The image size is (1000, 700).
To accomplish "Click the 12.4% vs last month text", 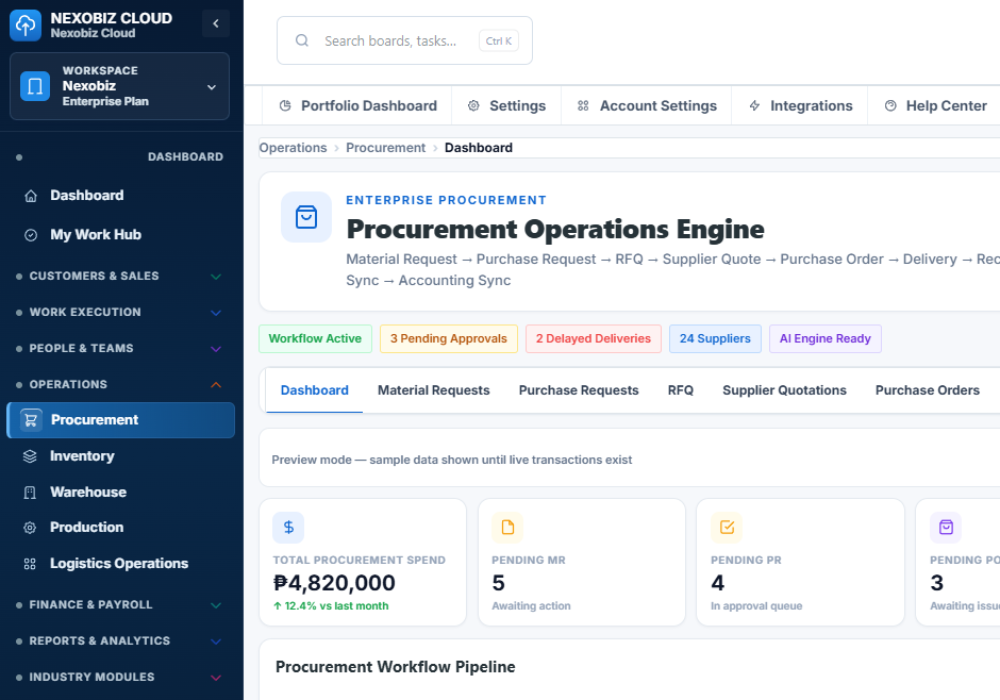I will pos(331,606).
